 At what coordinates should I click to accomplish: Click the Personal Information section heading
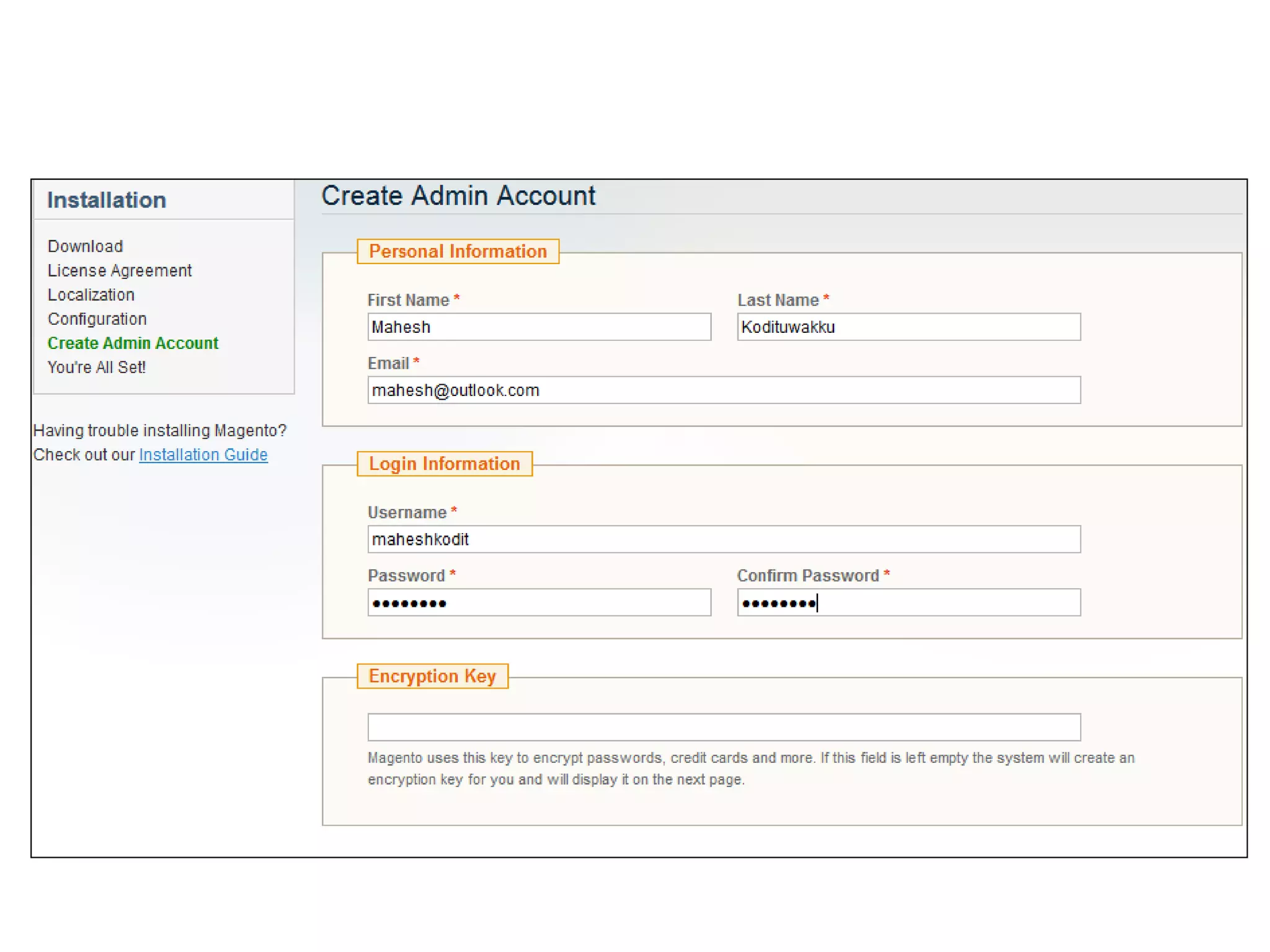coord(458,251)
